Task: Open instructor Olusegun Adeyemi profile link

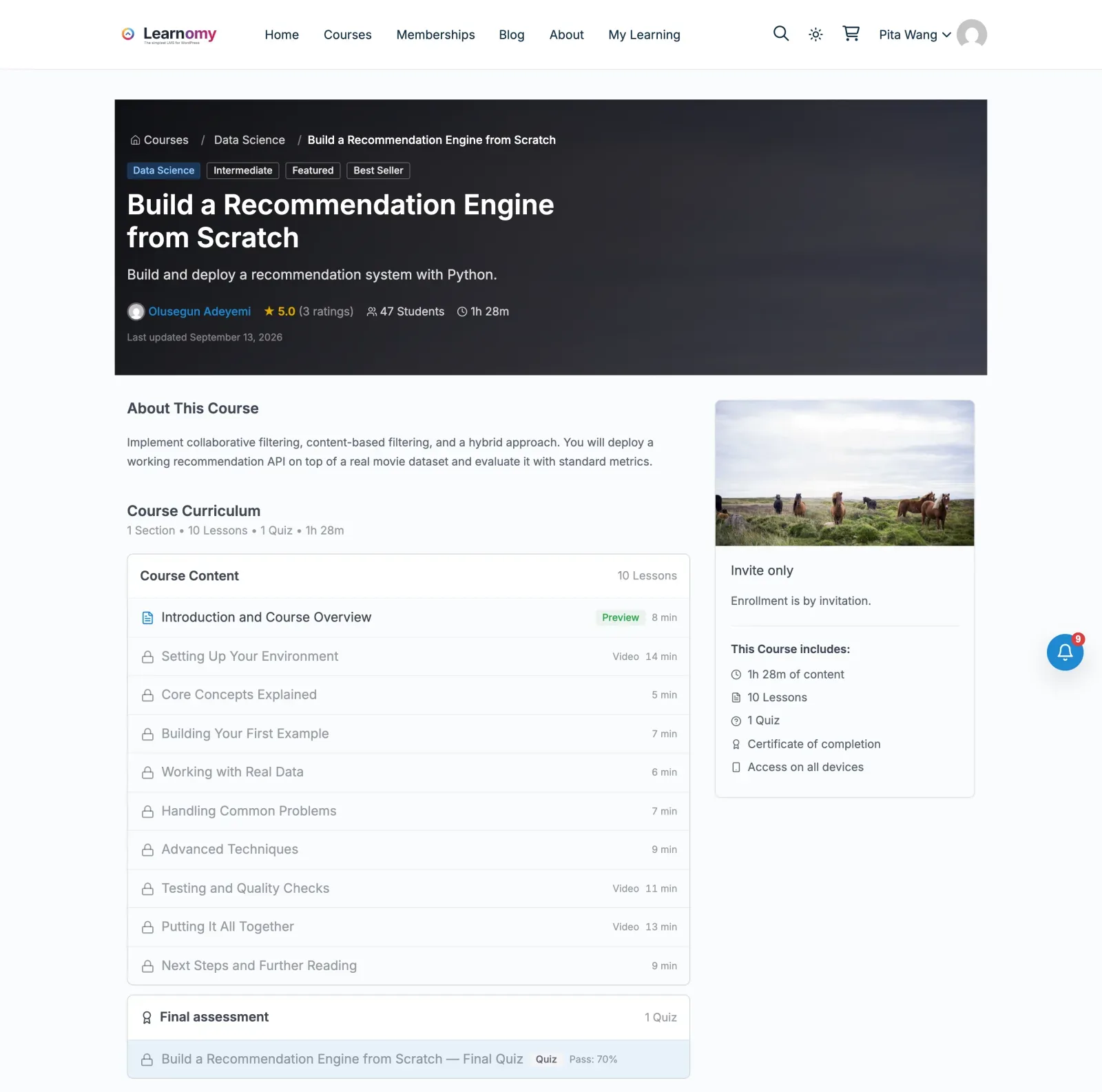Action: [x=200, y=311]
